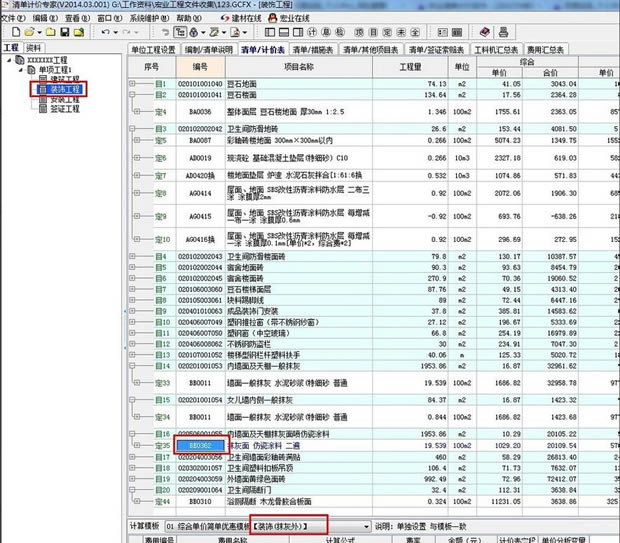Click the 序号 column header
The height and width of the screenshot is (543, 620).
pyautogui.click(x=151, y=67)
